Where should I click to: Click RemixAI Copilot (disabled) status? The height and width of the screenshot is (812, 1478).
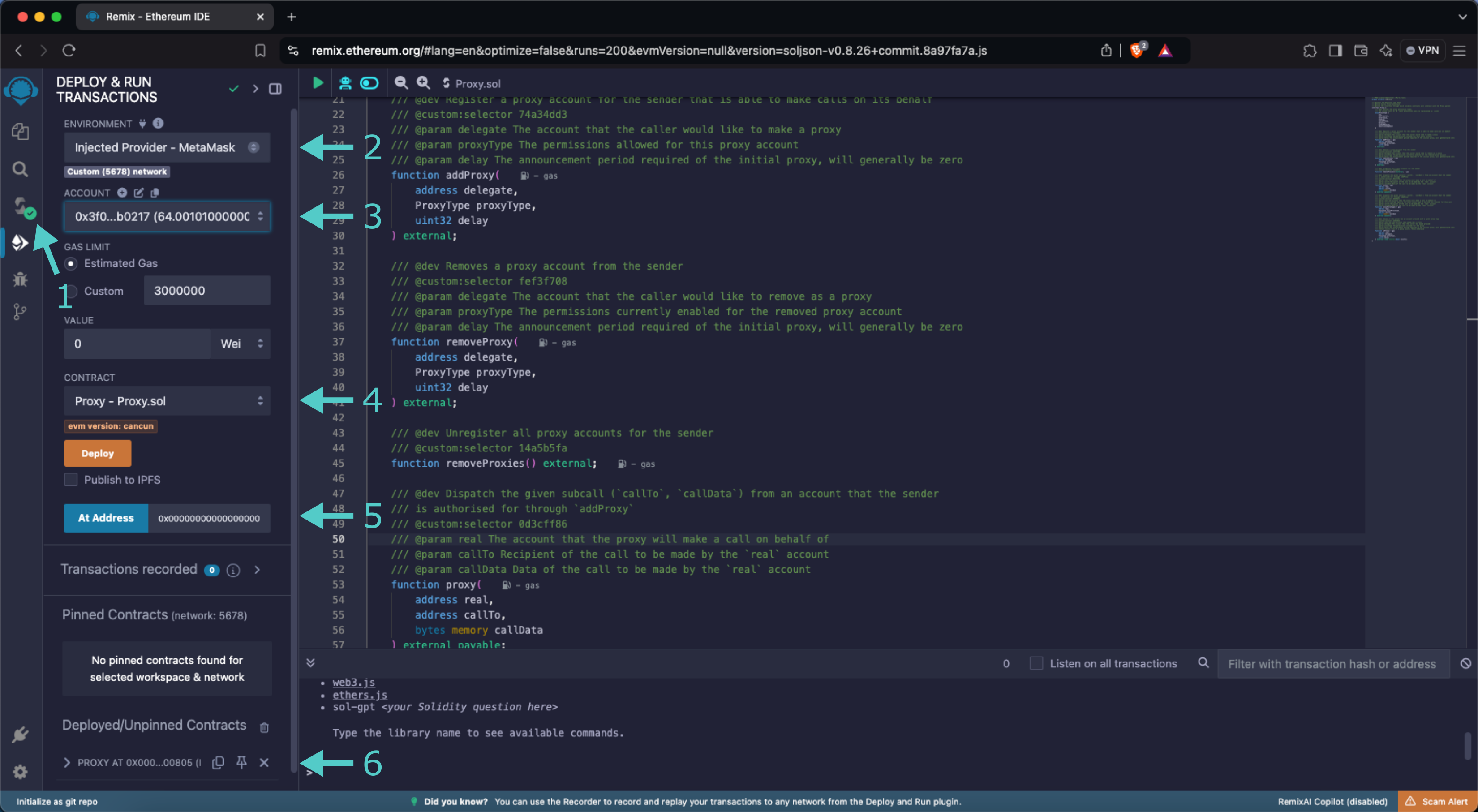[1332, 801]
